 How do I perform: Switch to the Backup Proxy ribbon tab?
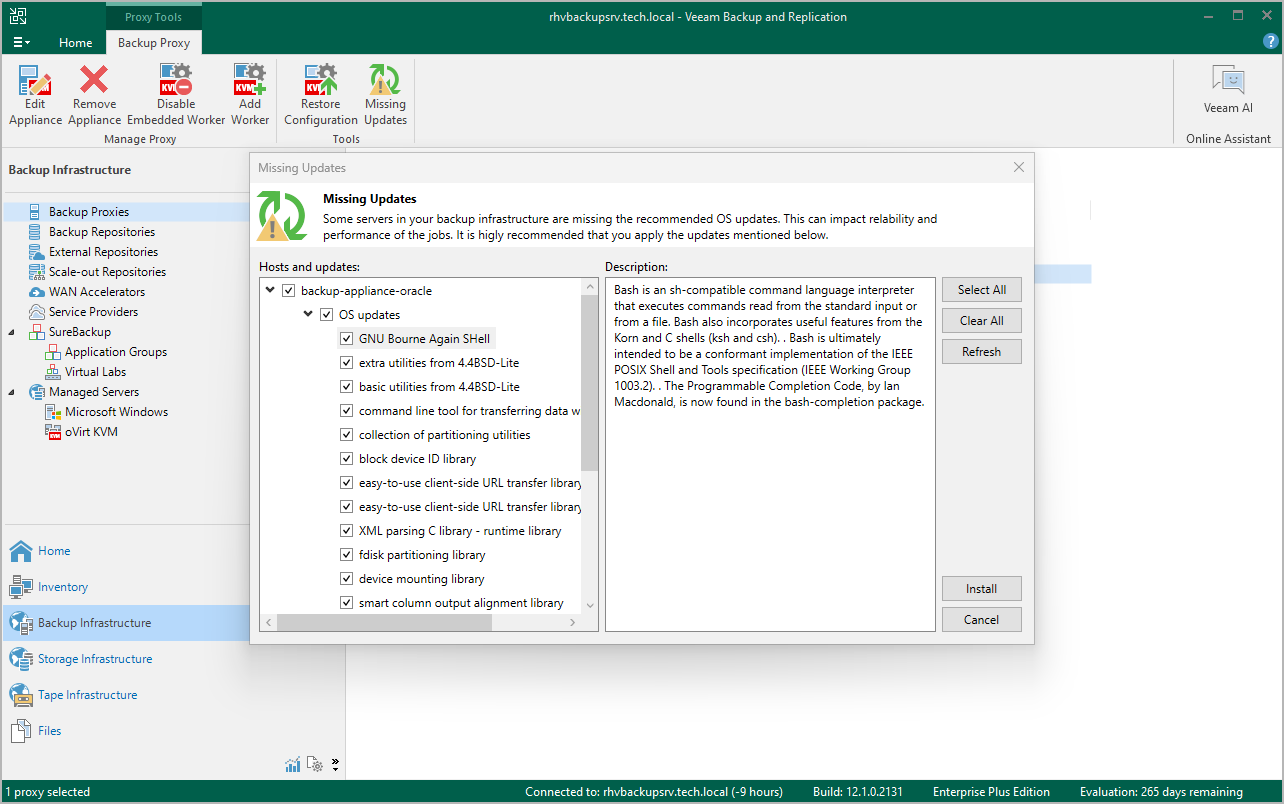pos(154,43)
